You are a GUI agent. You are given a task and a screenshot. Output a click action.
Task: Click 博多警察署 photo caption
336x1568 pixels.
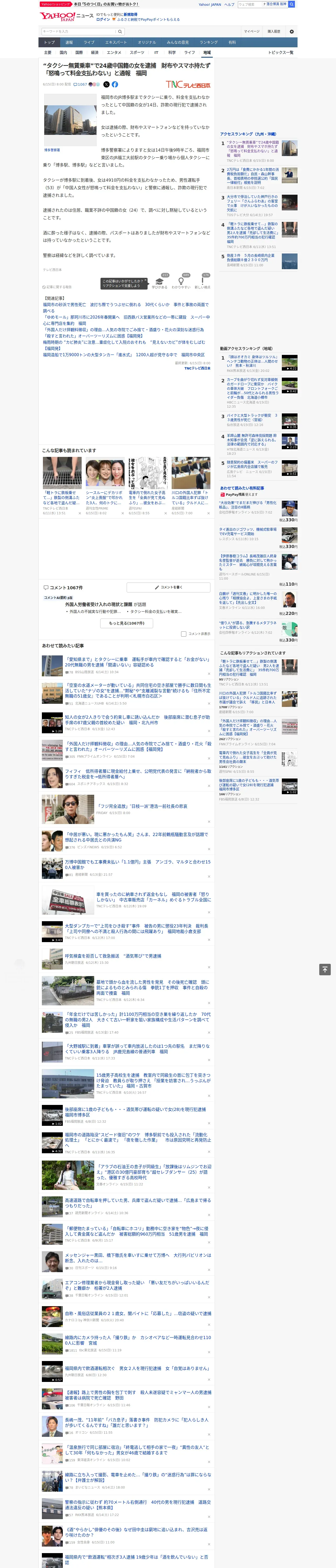click(52, 150)
